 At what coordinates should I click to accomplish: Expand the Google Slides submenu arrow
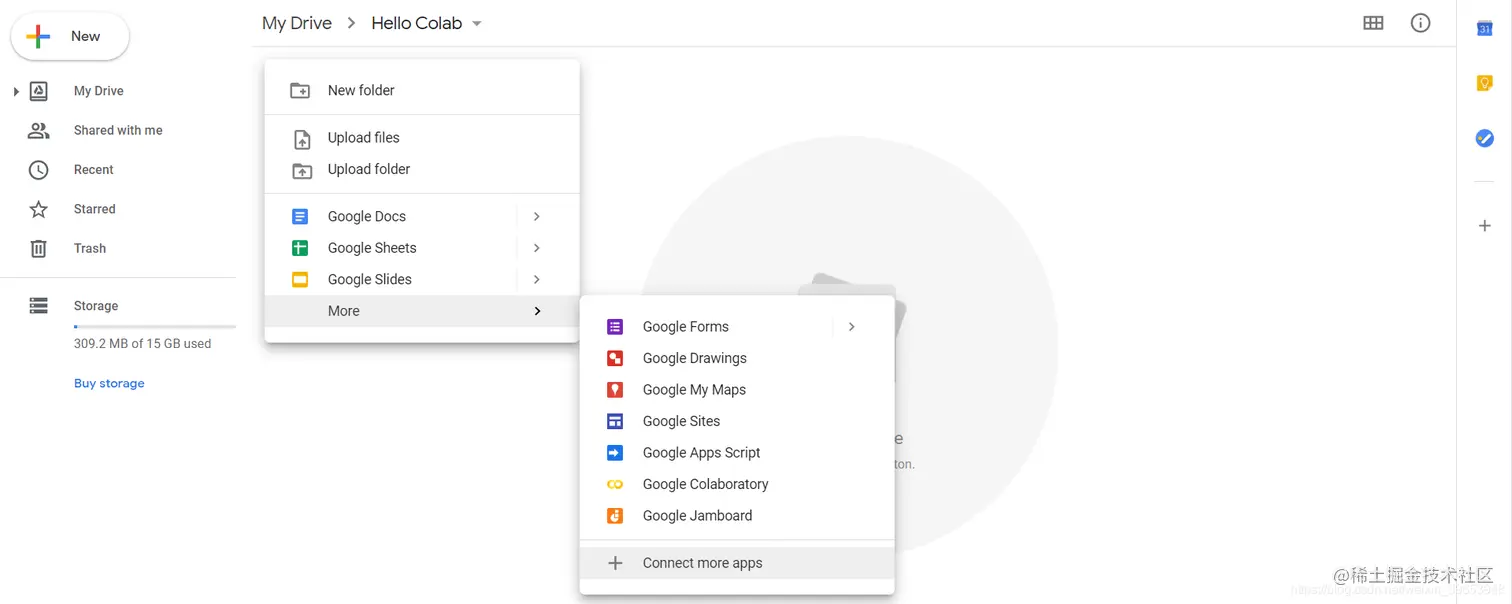[537, 280]
